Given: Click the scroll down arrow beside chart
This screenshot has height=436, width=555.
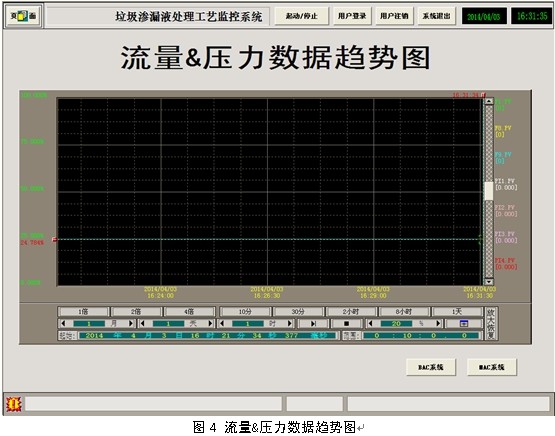Looking at the screenshot, I should (489, 282).
